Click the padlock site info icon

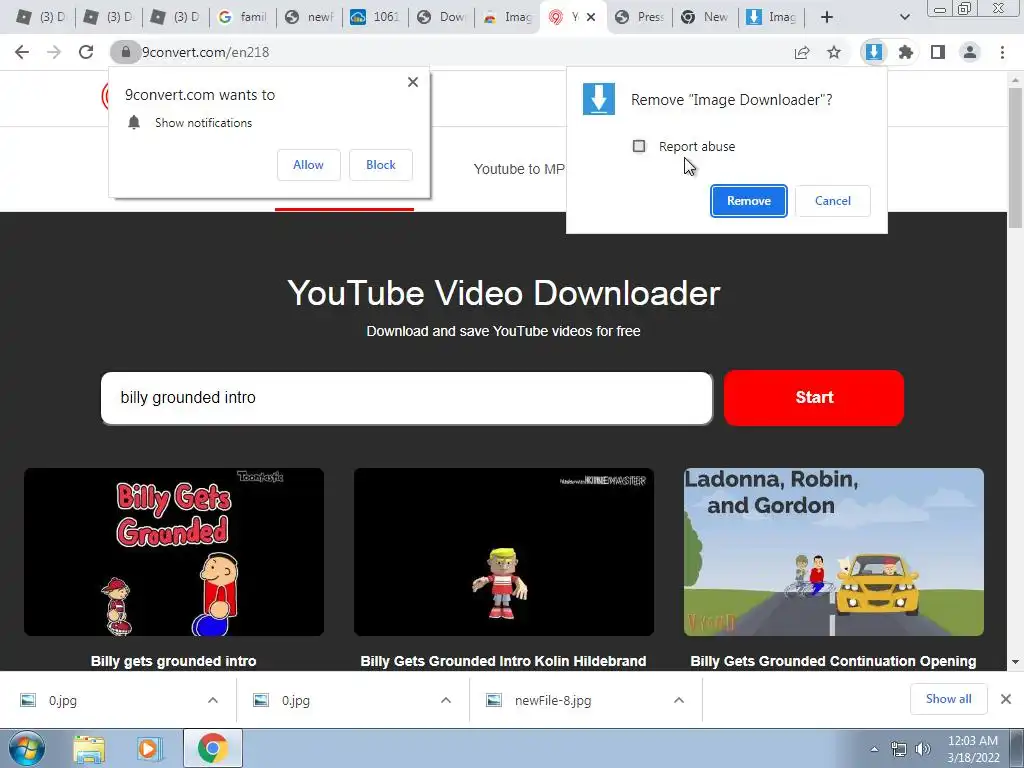click(125, 52)
